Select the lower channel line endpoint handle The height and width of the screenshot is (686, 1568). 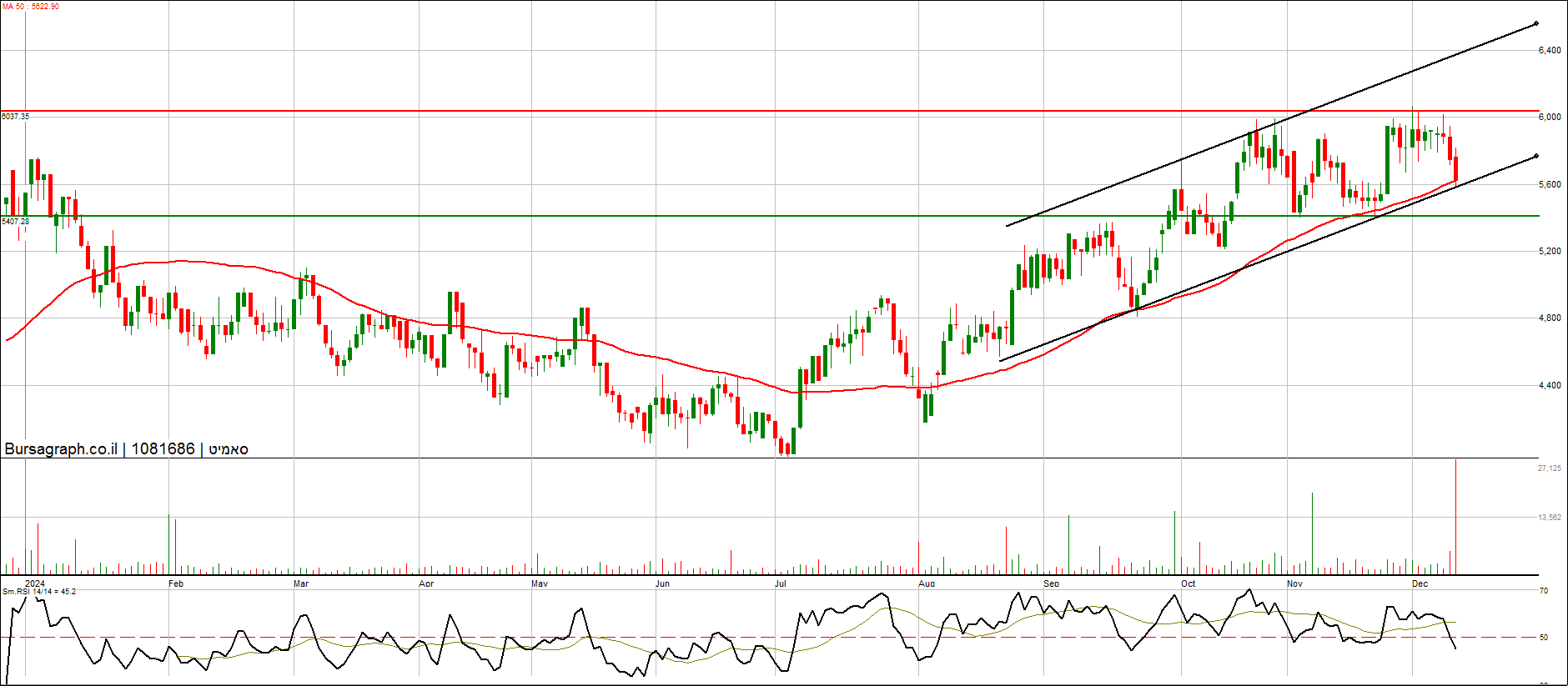click(x=1536, y=156)
